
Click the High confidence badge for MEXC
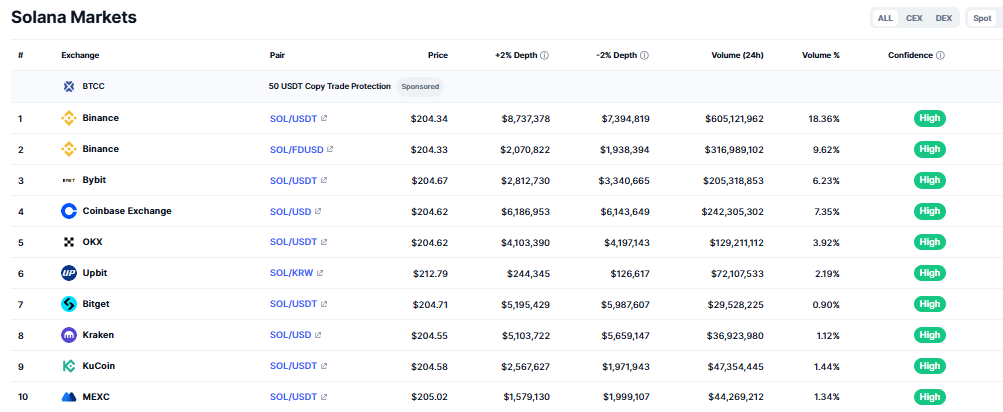click(929, 397)
